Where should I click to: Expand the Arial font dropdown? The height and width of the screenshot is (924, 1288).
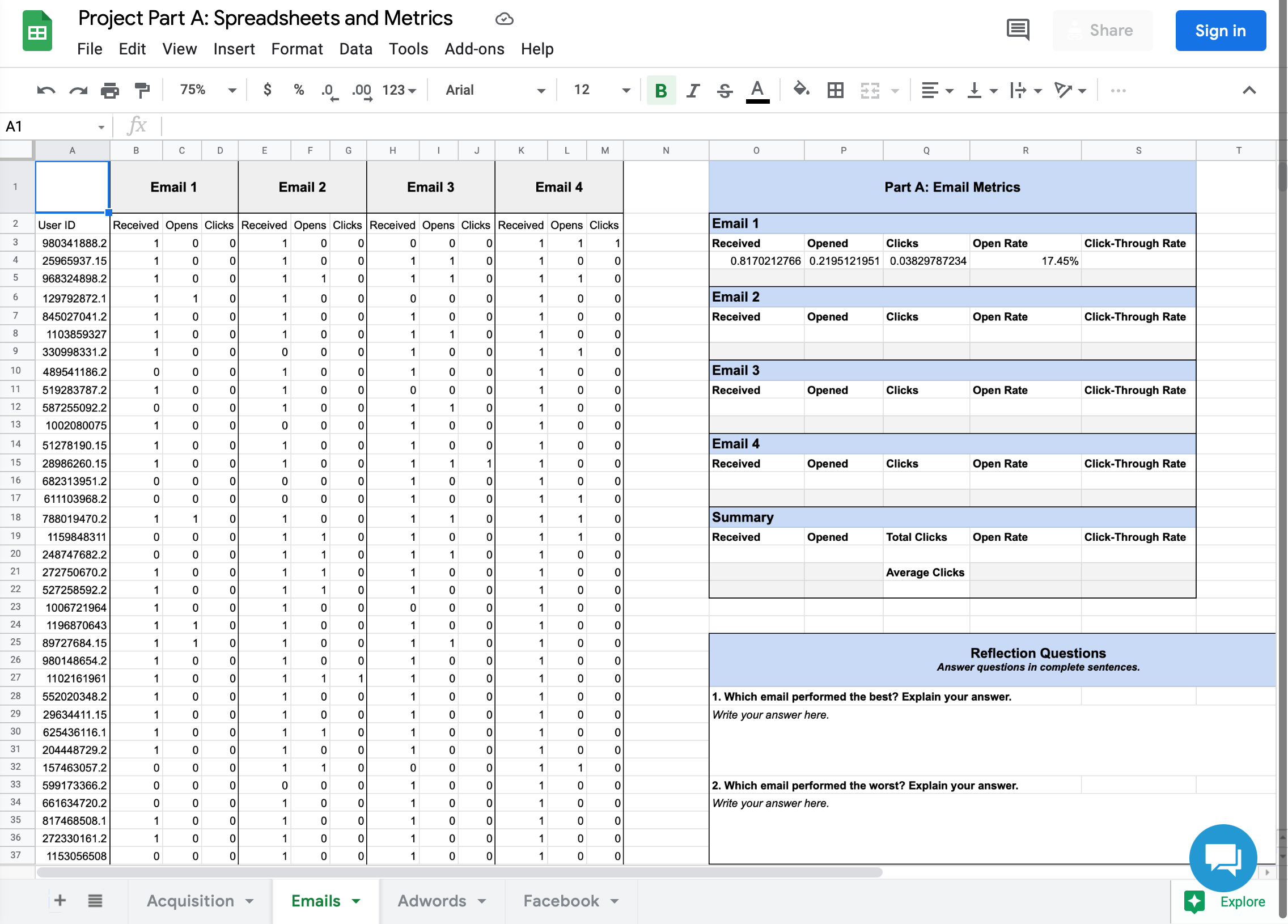(x=495, y=90)
